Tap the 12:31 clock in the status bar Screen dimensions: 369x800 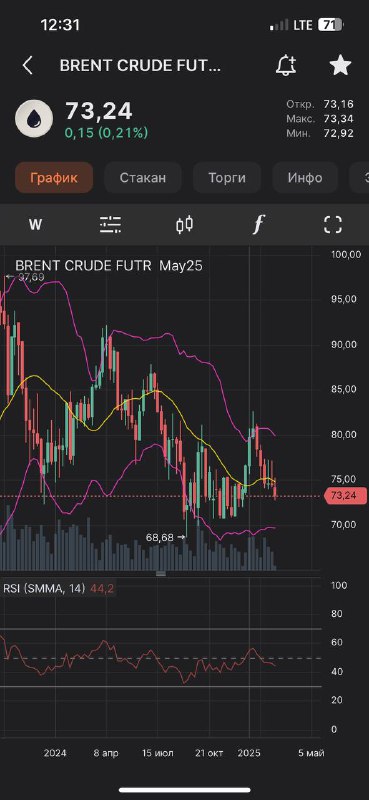tap(60, 24)
